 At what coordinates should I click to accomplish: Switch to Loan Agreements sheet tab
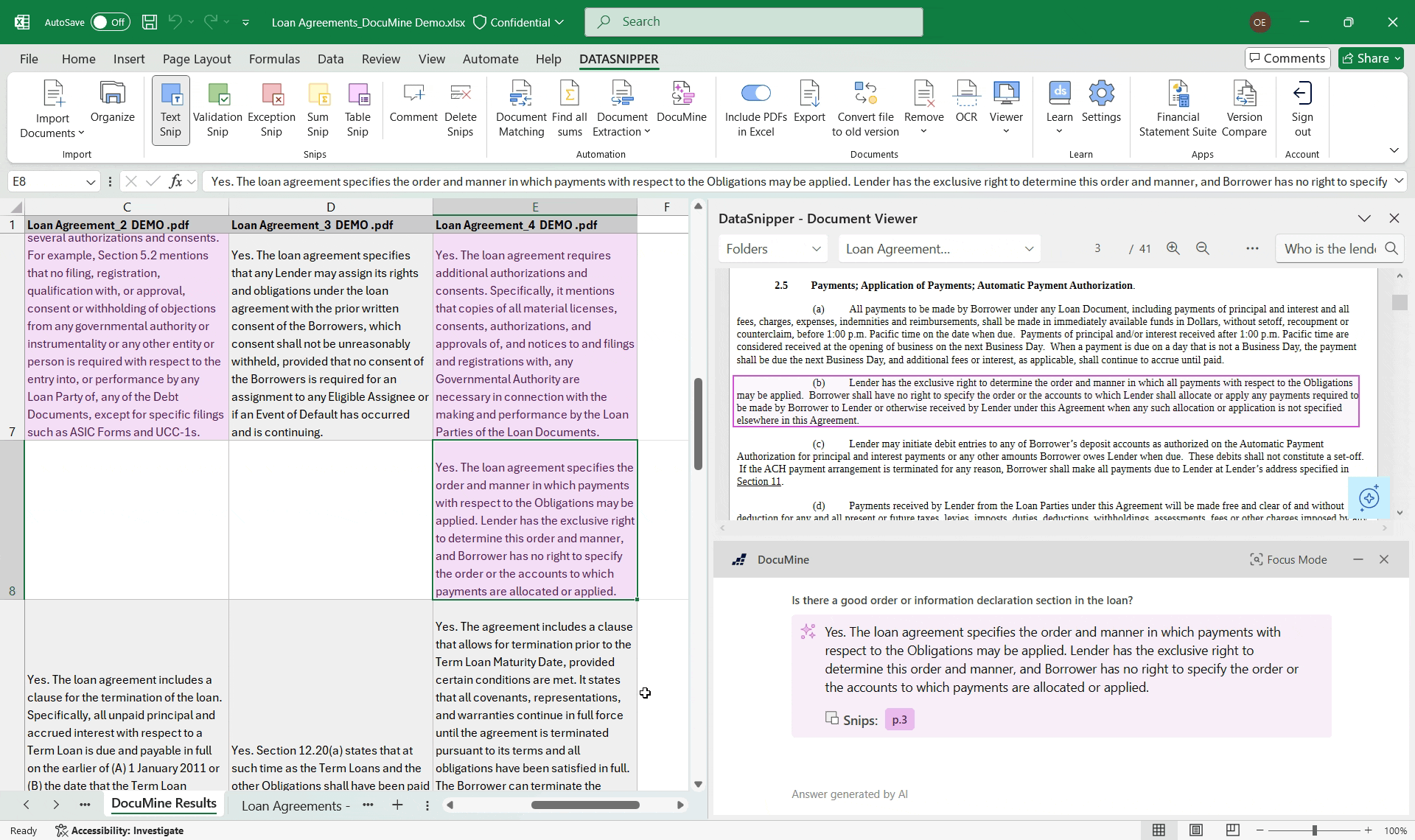(295, 805)
